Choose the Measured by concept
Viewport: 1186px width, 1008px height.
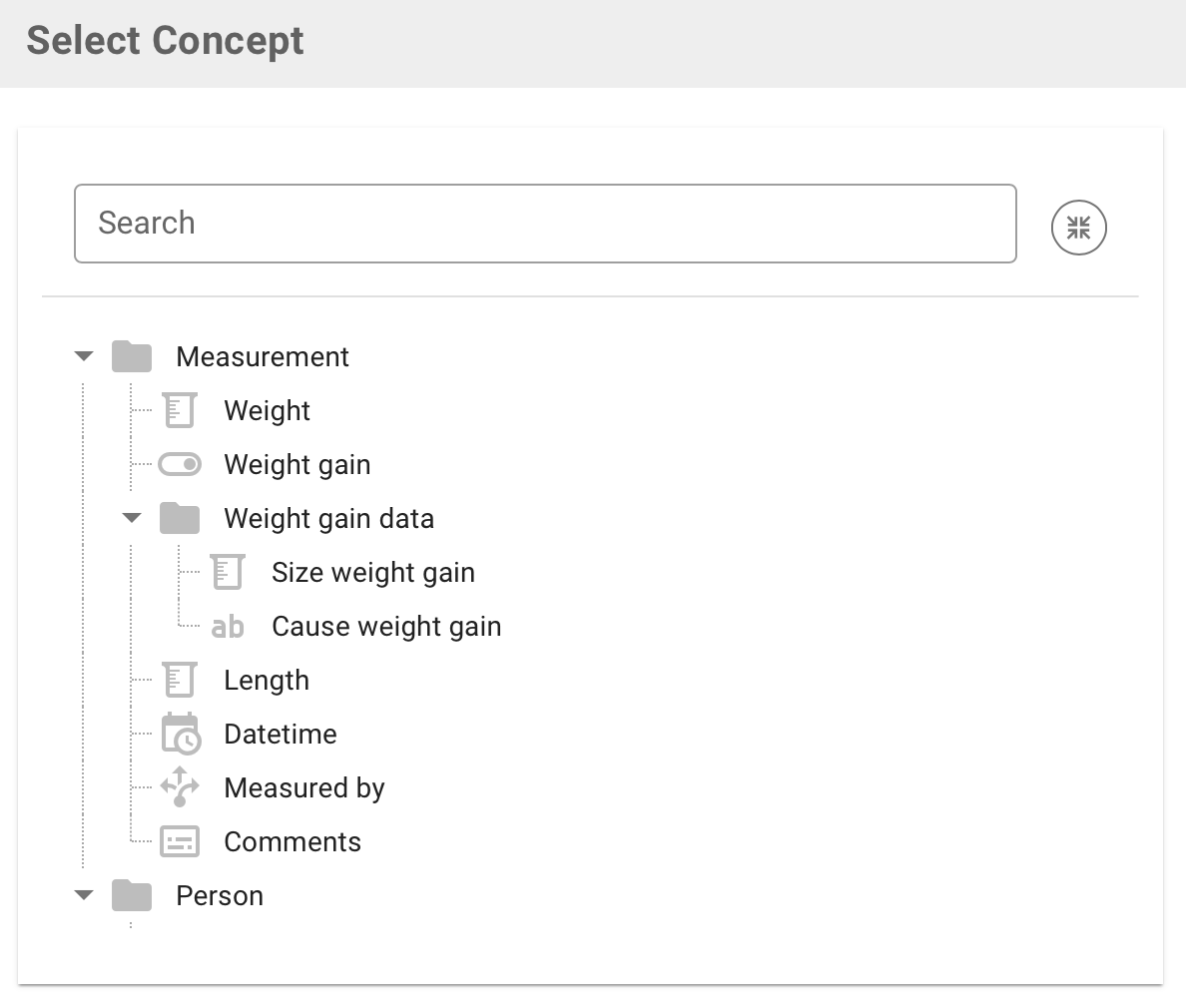click(303, 787)
